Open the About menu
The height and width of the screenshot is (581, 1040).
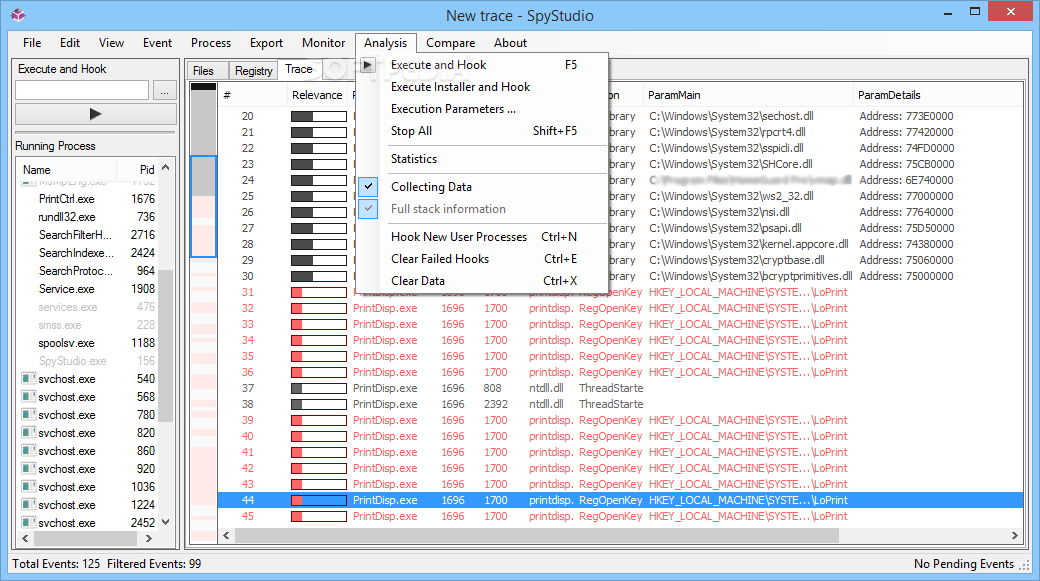[510, 43]
